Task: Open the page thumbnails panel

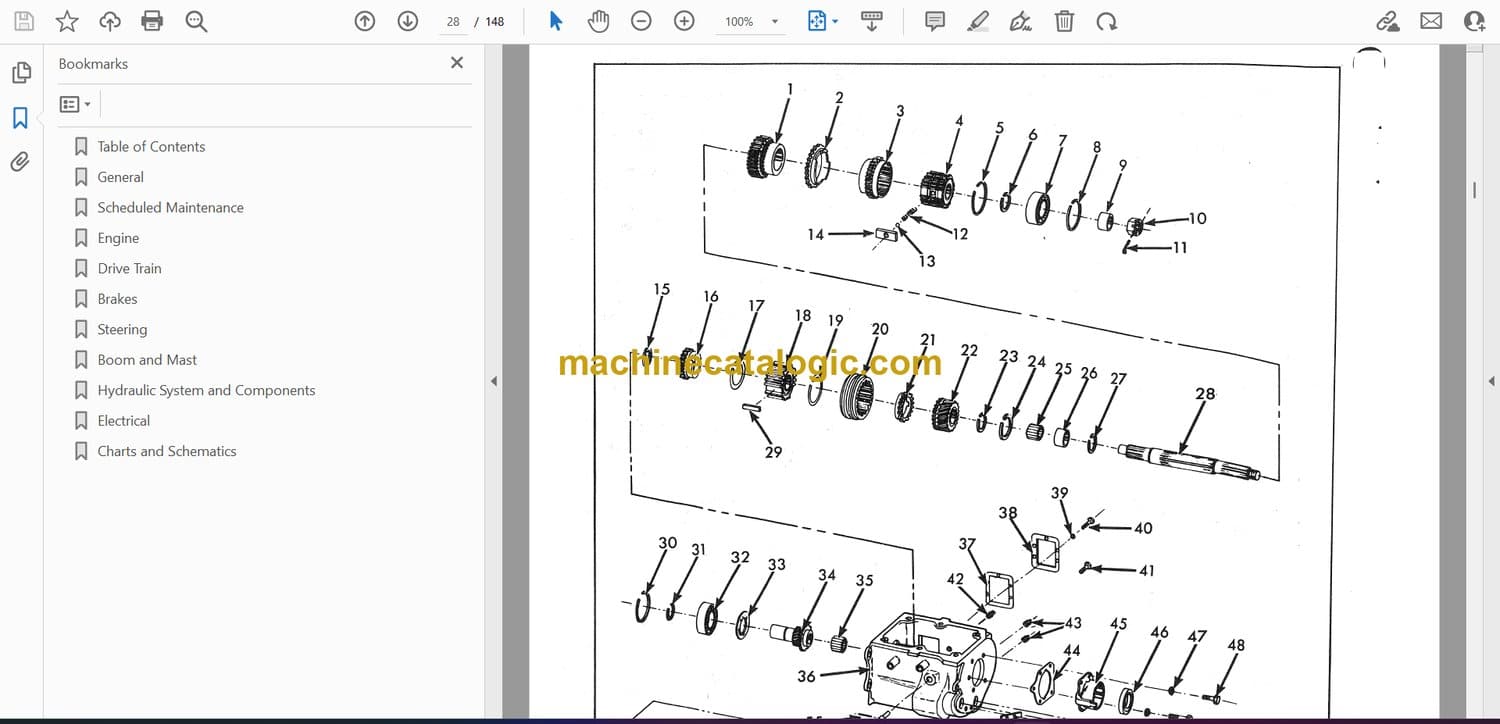Action: (21, 73)
